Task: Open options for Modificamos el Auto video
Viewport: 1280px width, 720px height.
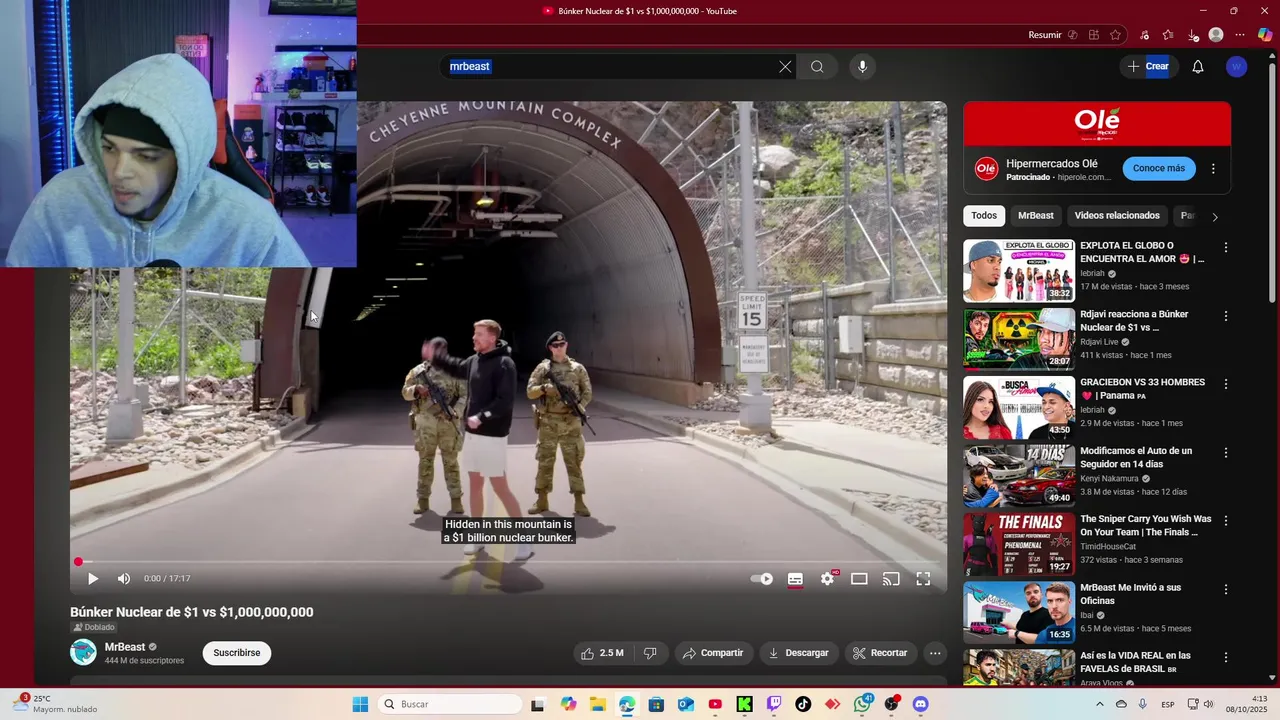Action: [1226, 452]
